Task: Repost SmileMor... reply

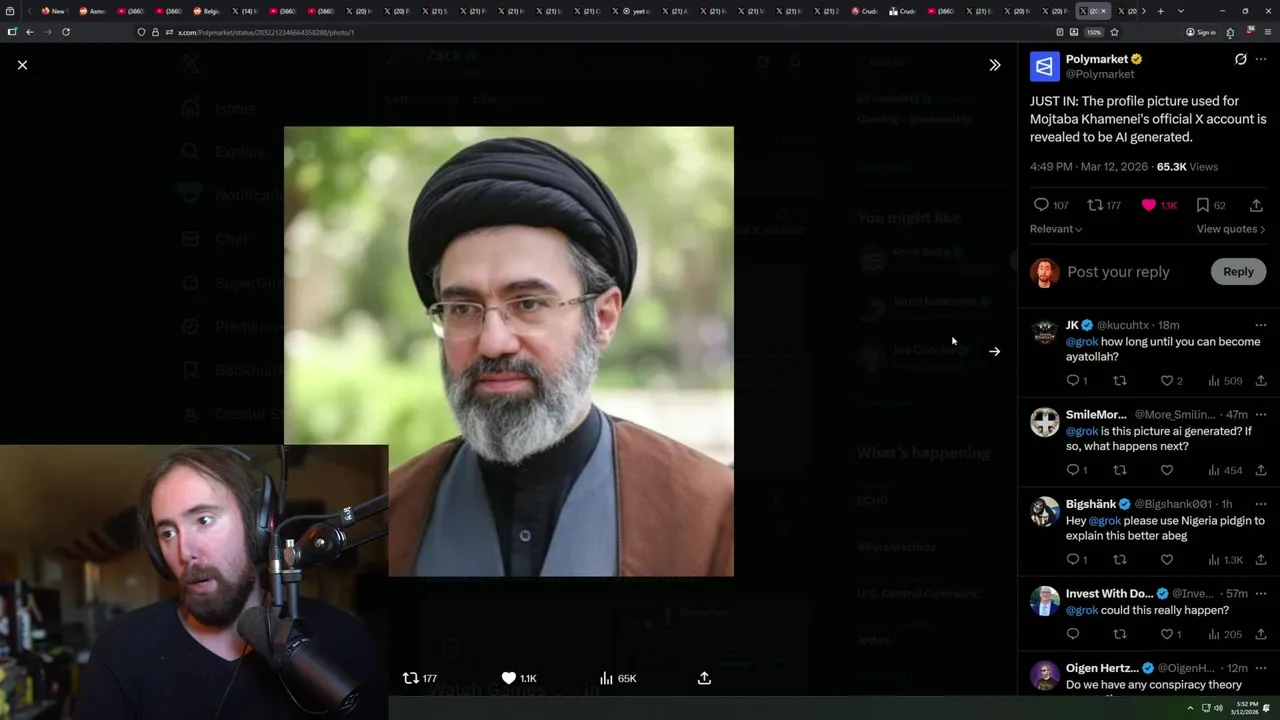Action: [x=1120, y=470]
